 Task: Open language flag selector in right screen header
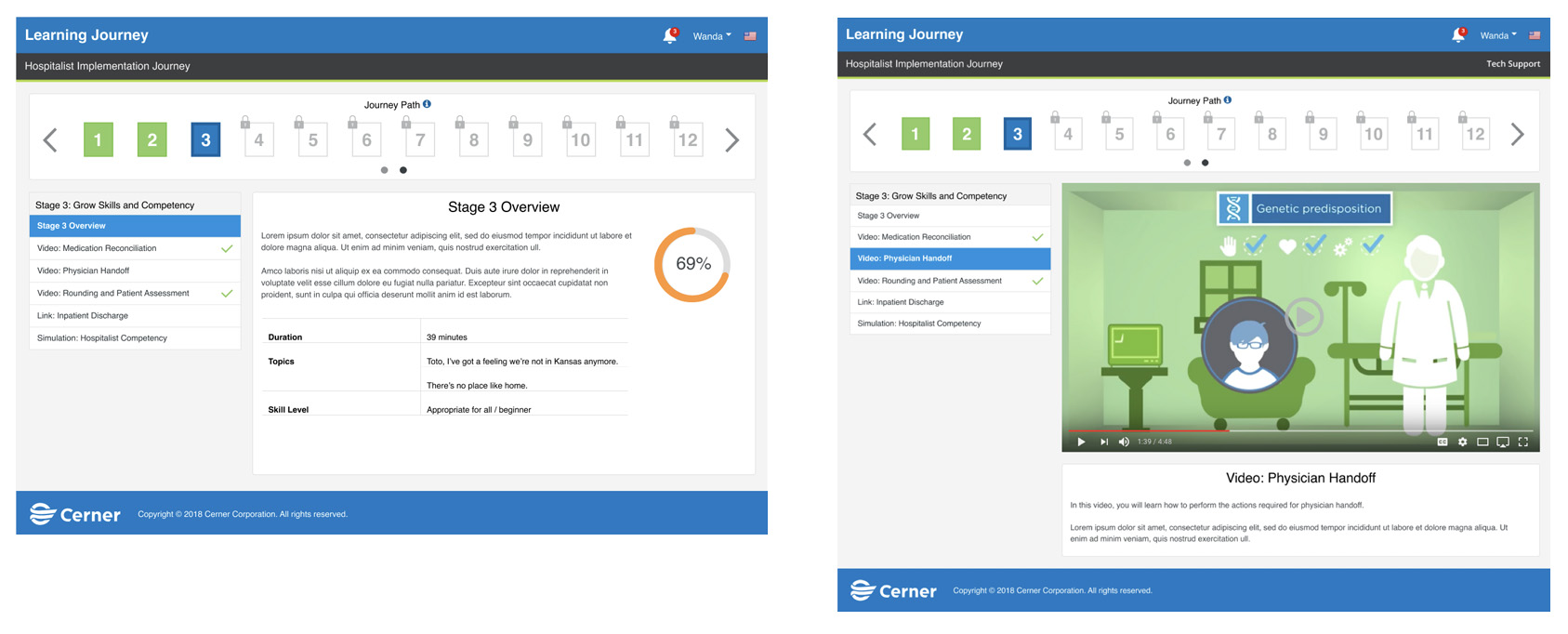pyautogui.click(x=1535, y=35)
